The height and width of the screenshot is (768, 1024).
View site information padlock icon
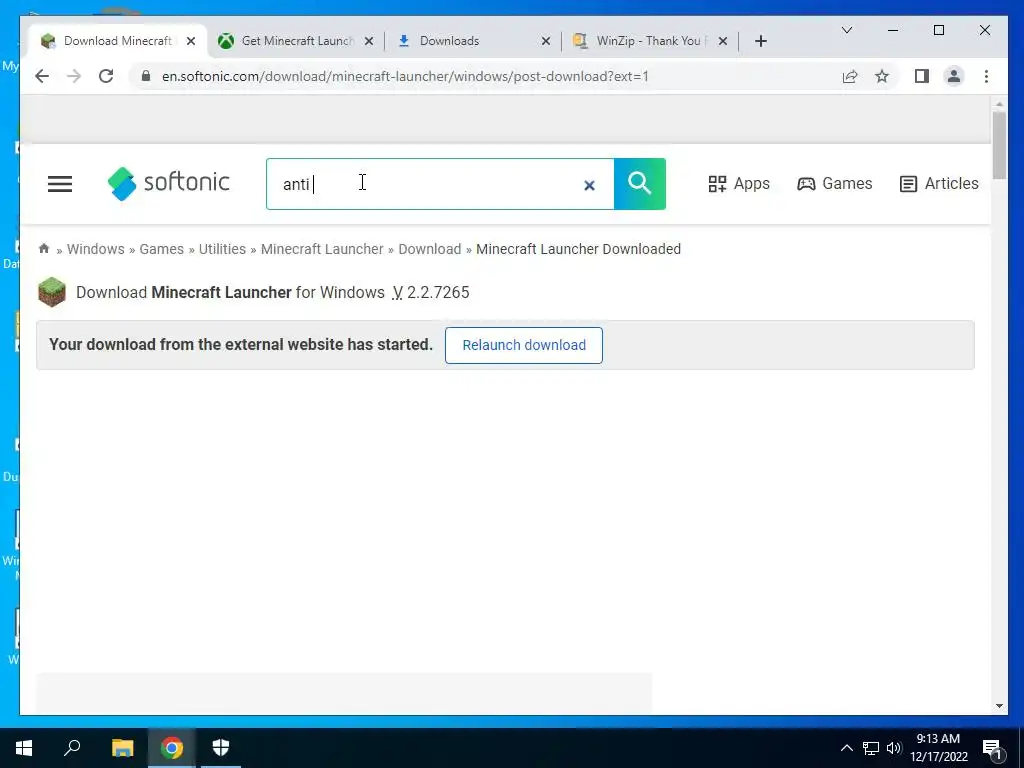[146, 76]
